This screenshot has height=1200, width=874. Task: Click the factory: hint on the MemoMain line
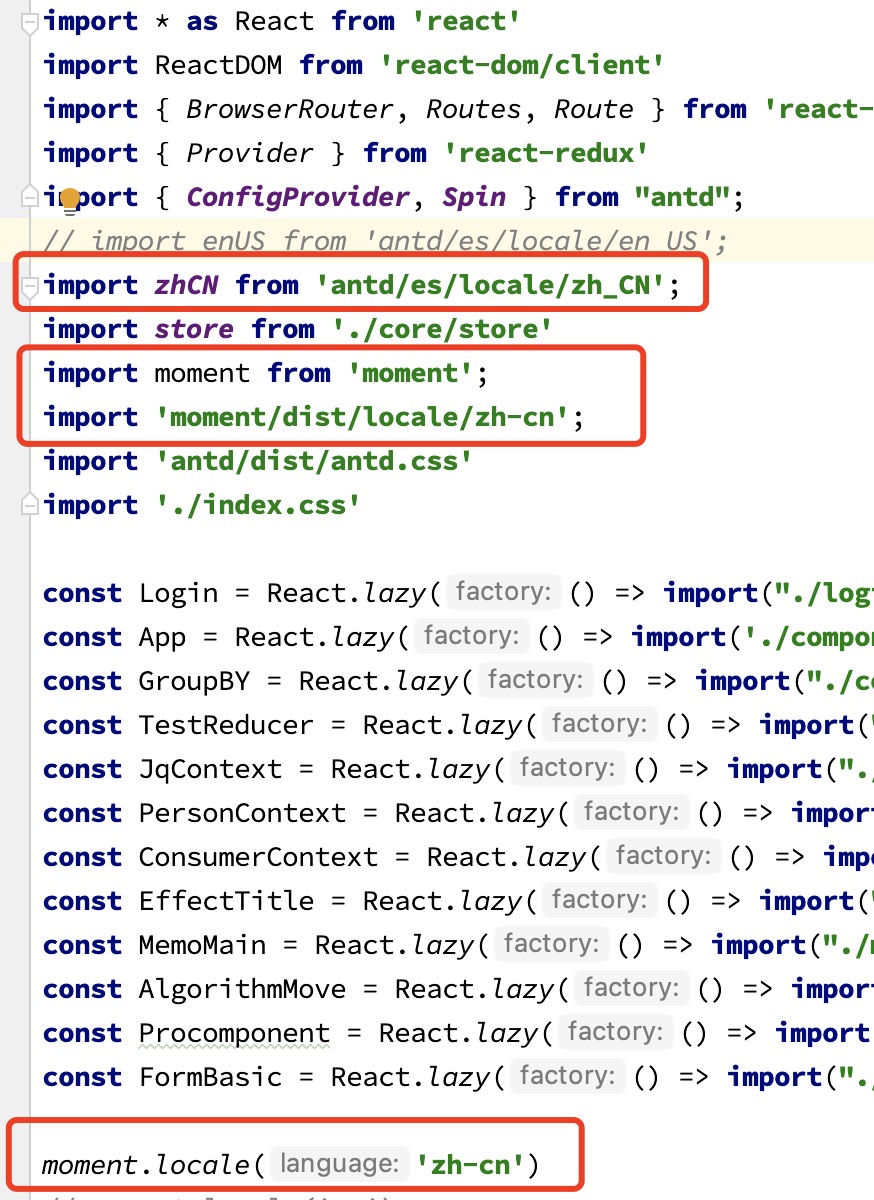click(x=551, y=945)
